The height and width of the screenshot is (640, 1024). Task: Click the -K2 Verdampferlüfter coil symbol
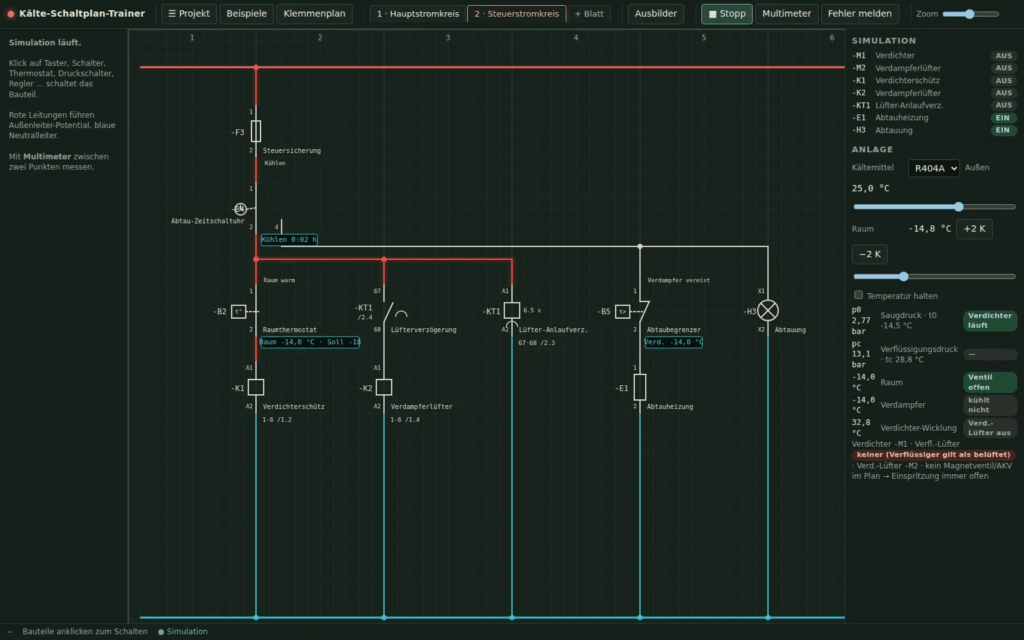tap(384, 387)
